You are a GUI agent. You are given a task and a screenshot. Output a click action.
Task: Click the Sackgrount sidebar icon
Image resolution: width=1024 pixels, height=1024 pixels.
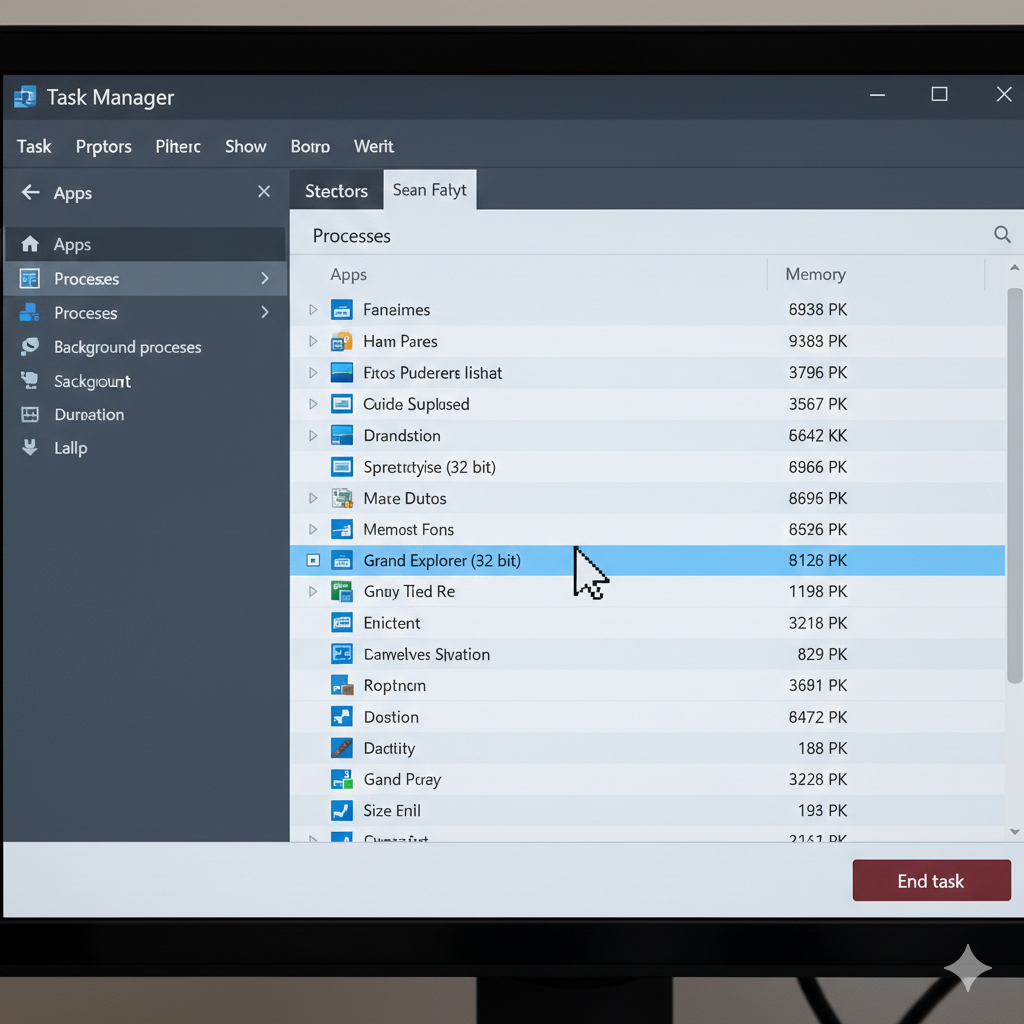click(29, 381)
